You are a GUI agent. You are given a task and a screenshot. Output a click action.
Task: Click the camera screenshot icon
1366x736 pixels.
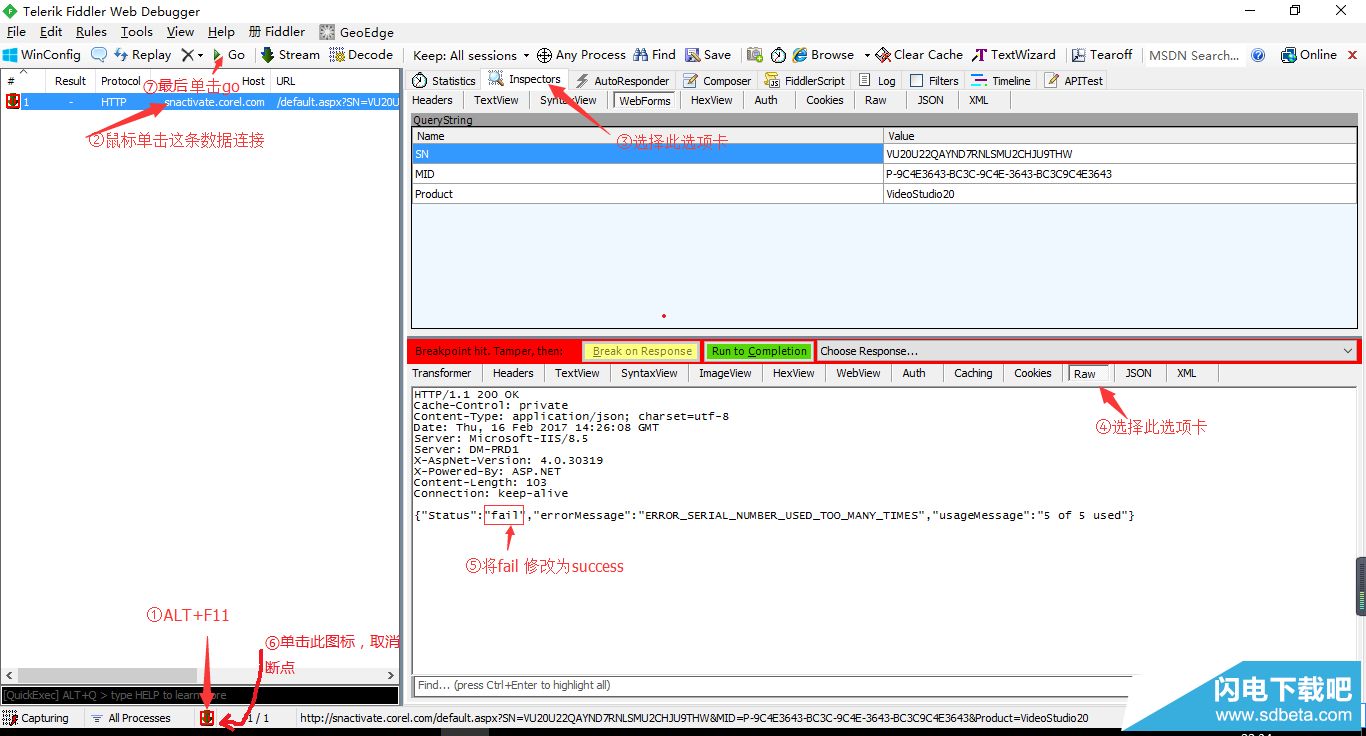755,55
